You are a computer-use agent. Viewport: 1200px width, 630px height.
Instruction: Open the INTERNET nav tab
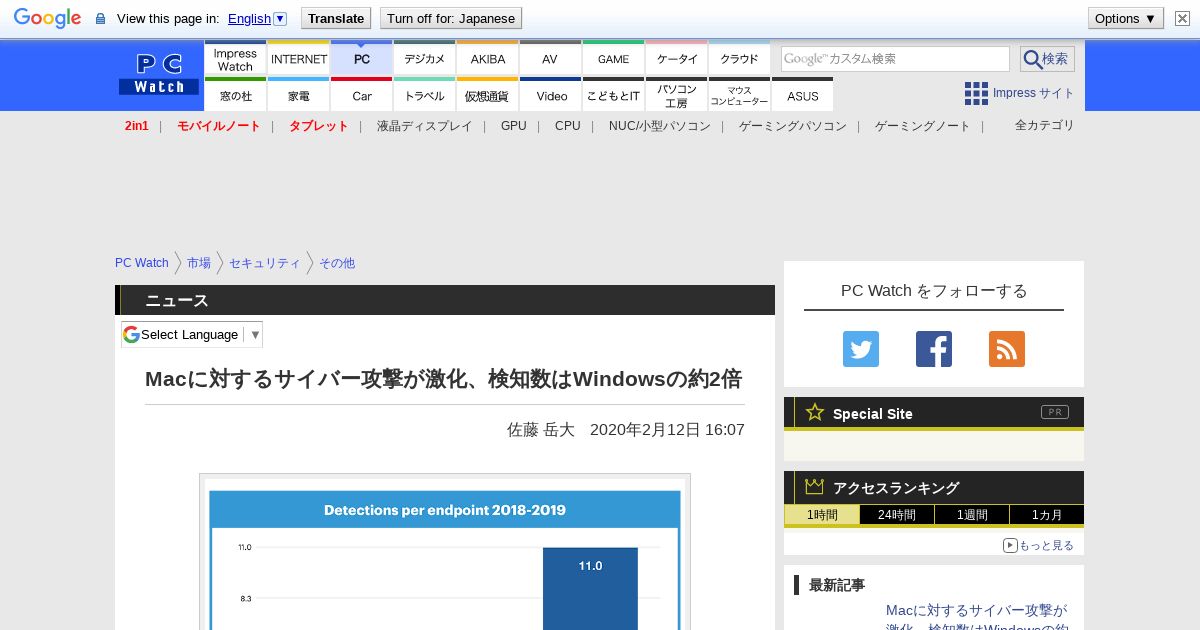(299, 59)
